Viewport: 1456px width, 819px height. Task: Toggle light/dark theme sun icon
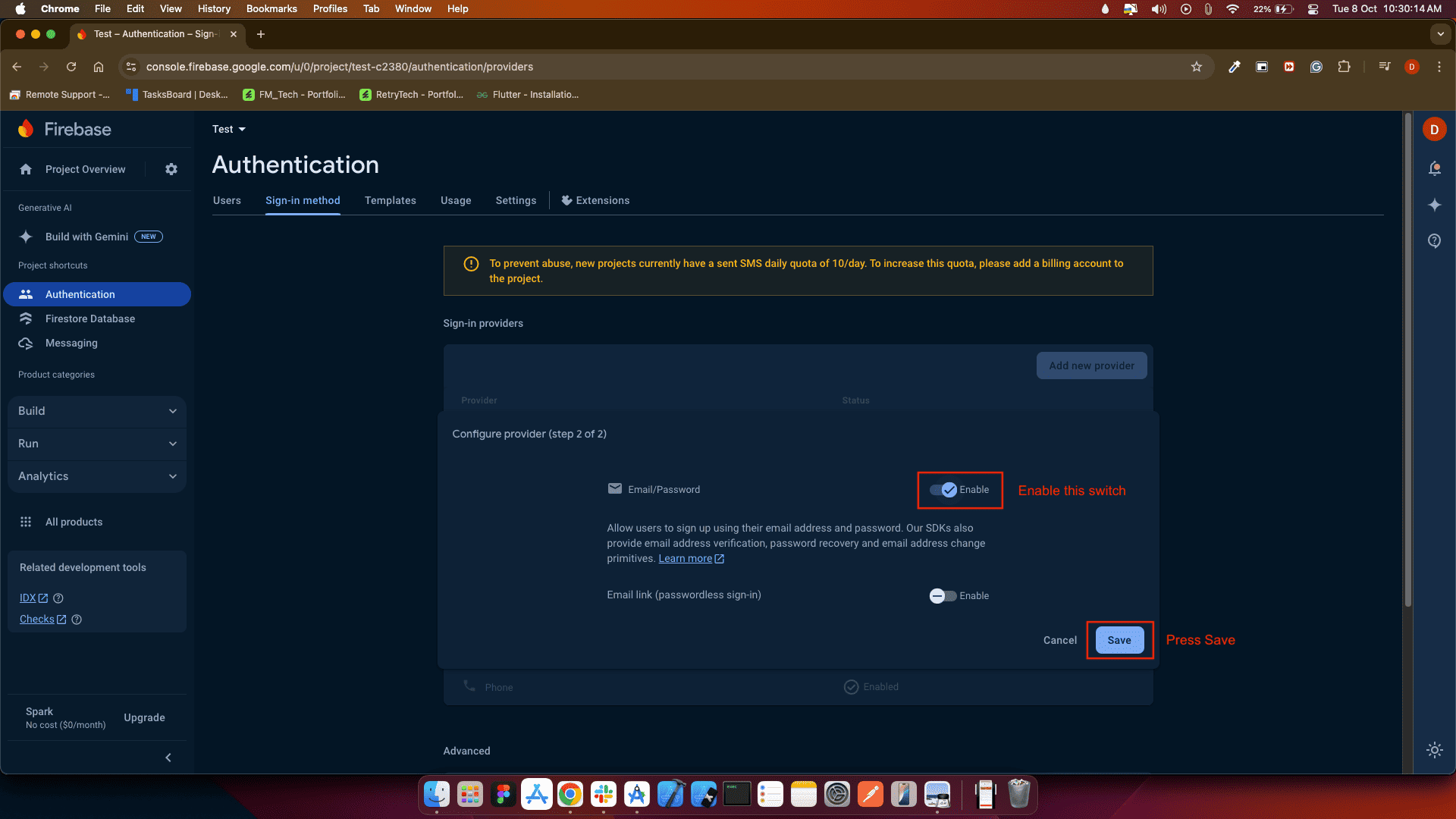tap(1434, 750)
